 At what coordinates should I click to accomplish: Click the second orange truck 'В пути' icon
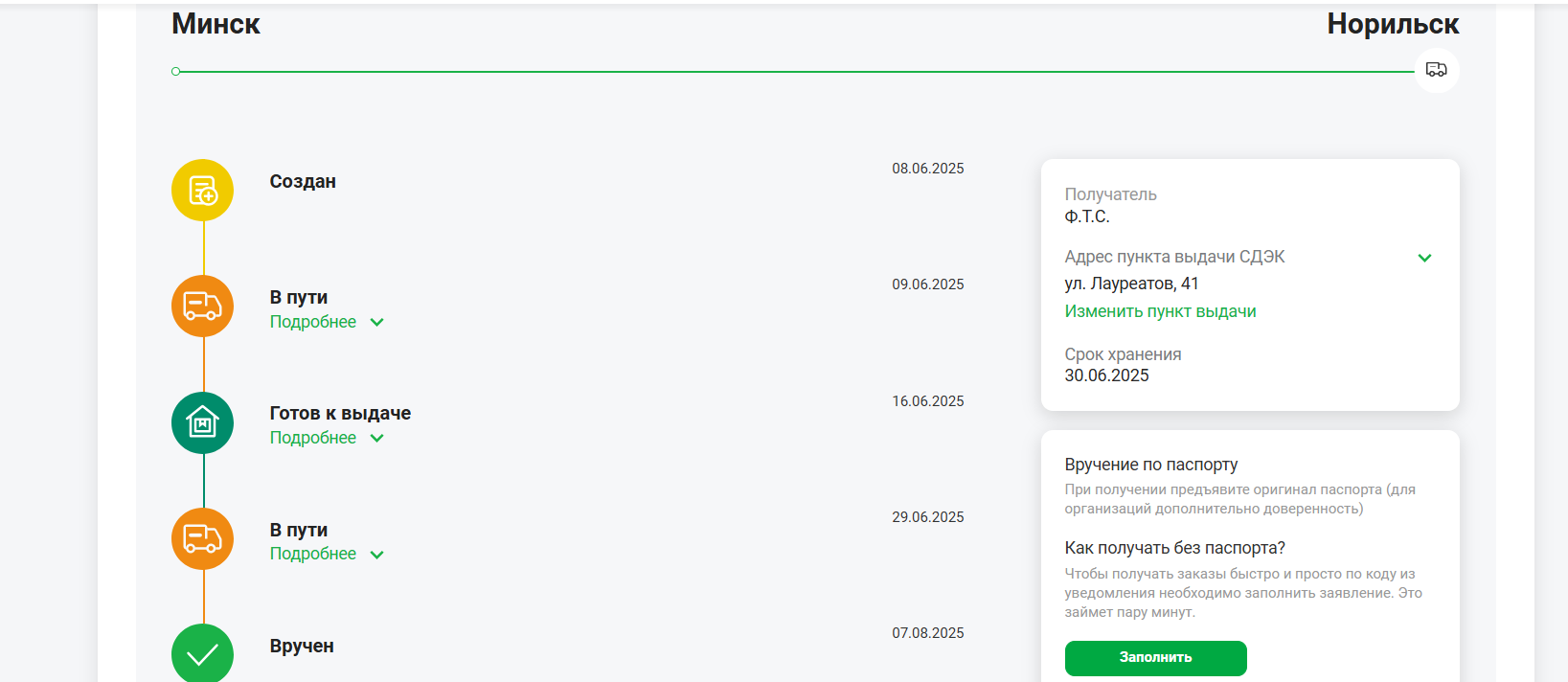202,538
